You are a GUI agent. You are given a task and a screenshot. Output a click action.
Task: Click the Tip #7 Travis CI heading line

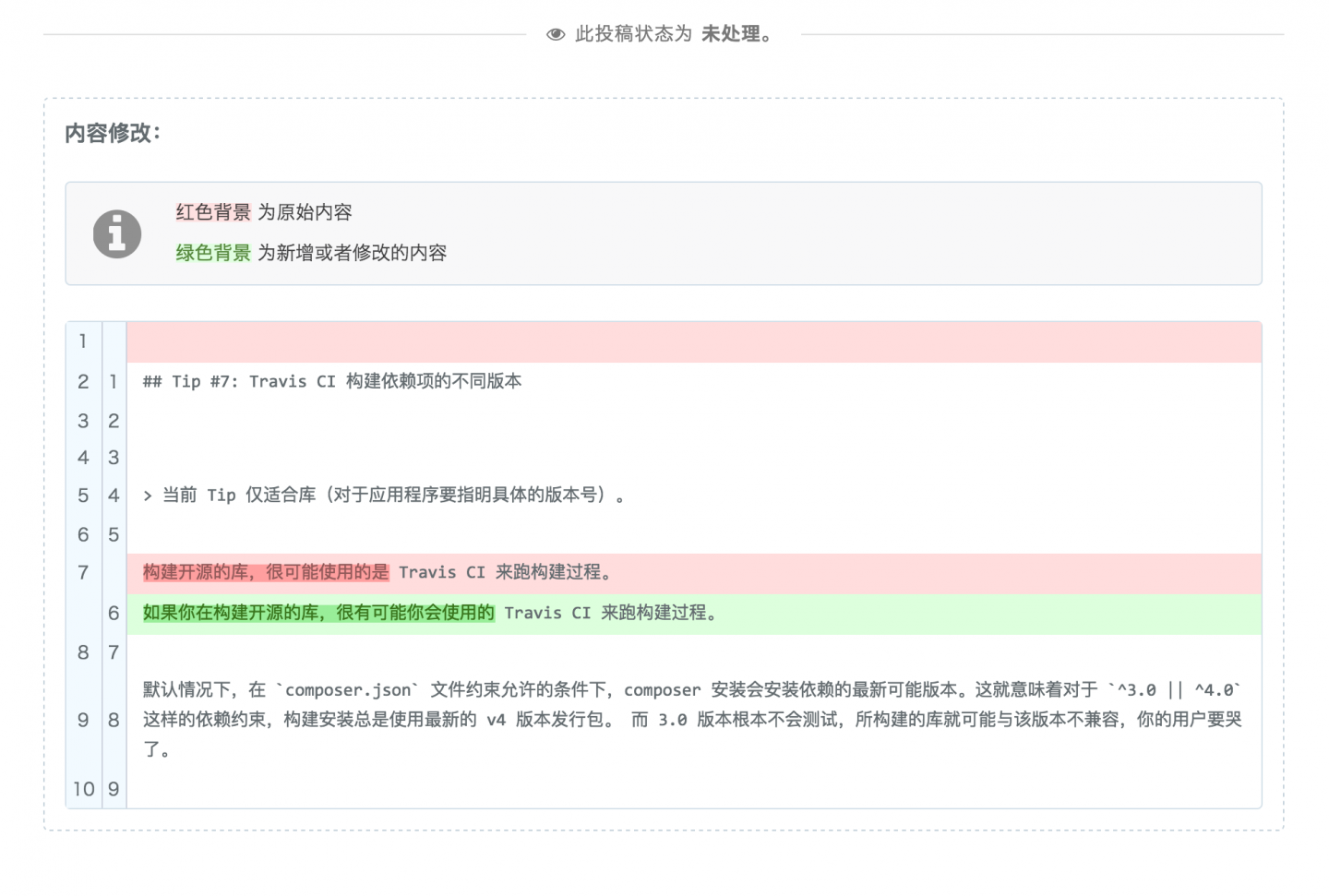click(332, 381)
